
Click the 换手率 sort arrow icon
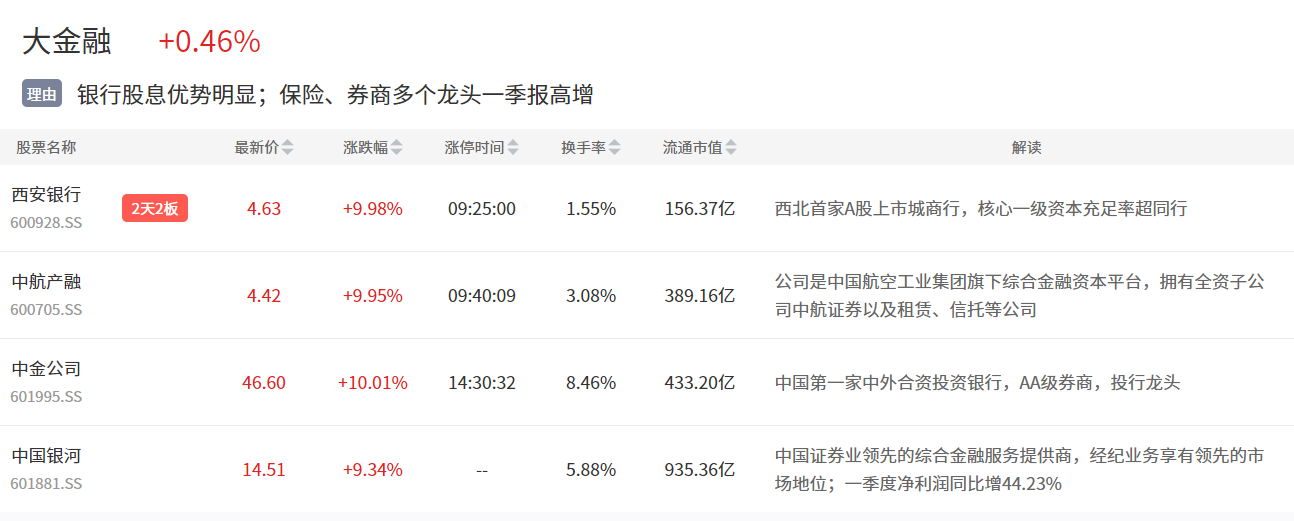coord(615,148)
